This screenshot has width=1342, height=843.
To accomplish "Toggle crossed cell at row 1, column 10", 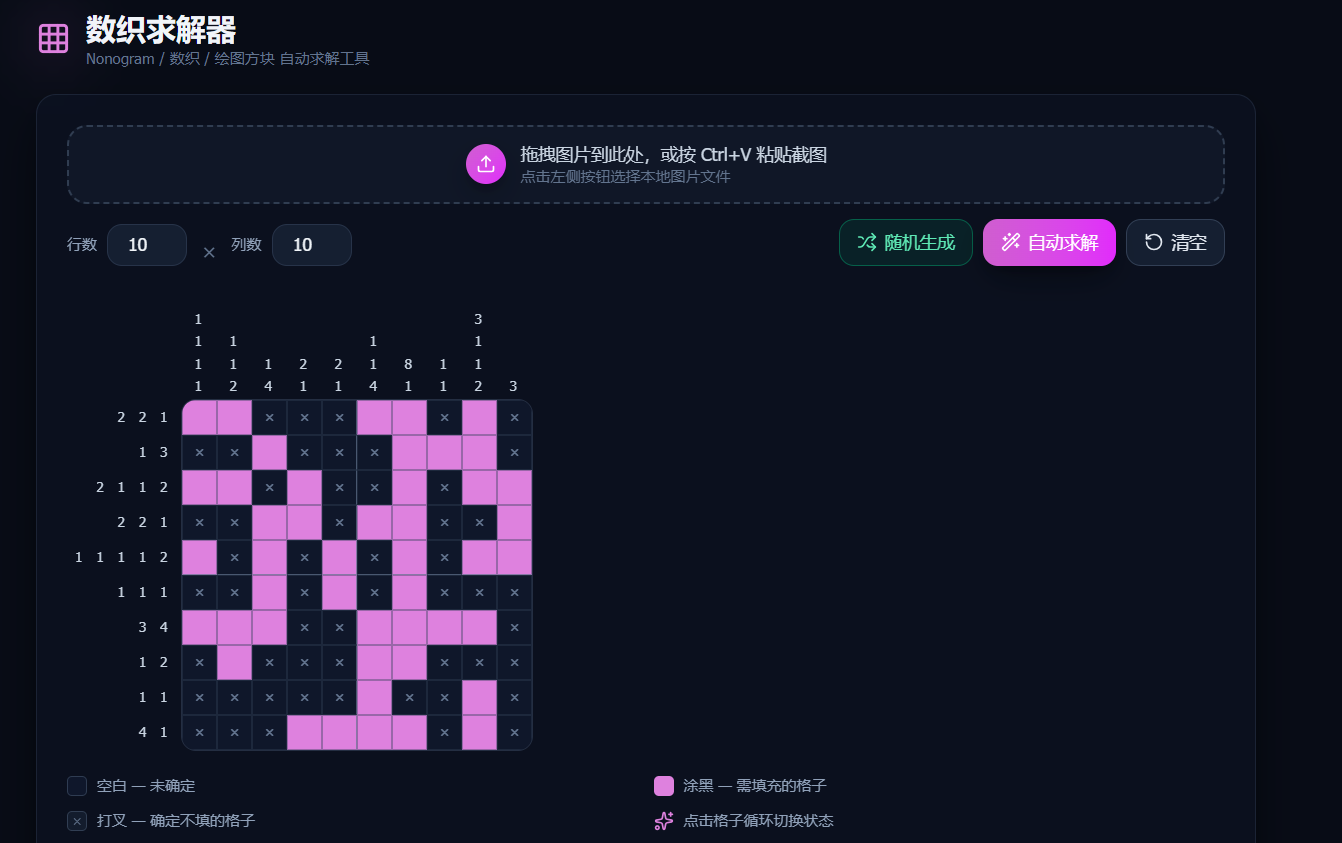I will click(x=514, y=417).
